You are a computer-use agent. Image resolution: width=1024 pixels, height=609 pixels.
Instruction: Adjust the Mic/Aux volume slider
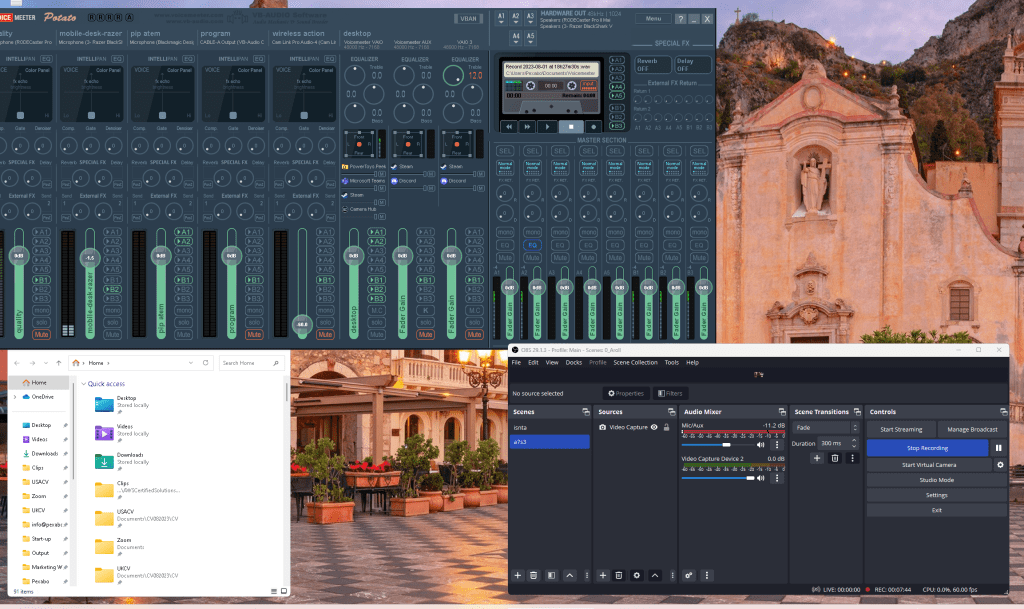pyautogui.click(x=718, y=445)
